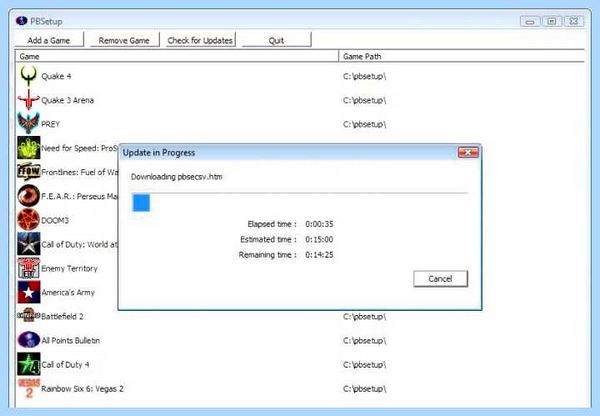Click the Battlefield 2 icon

[29, 316]
